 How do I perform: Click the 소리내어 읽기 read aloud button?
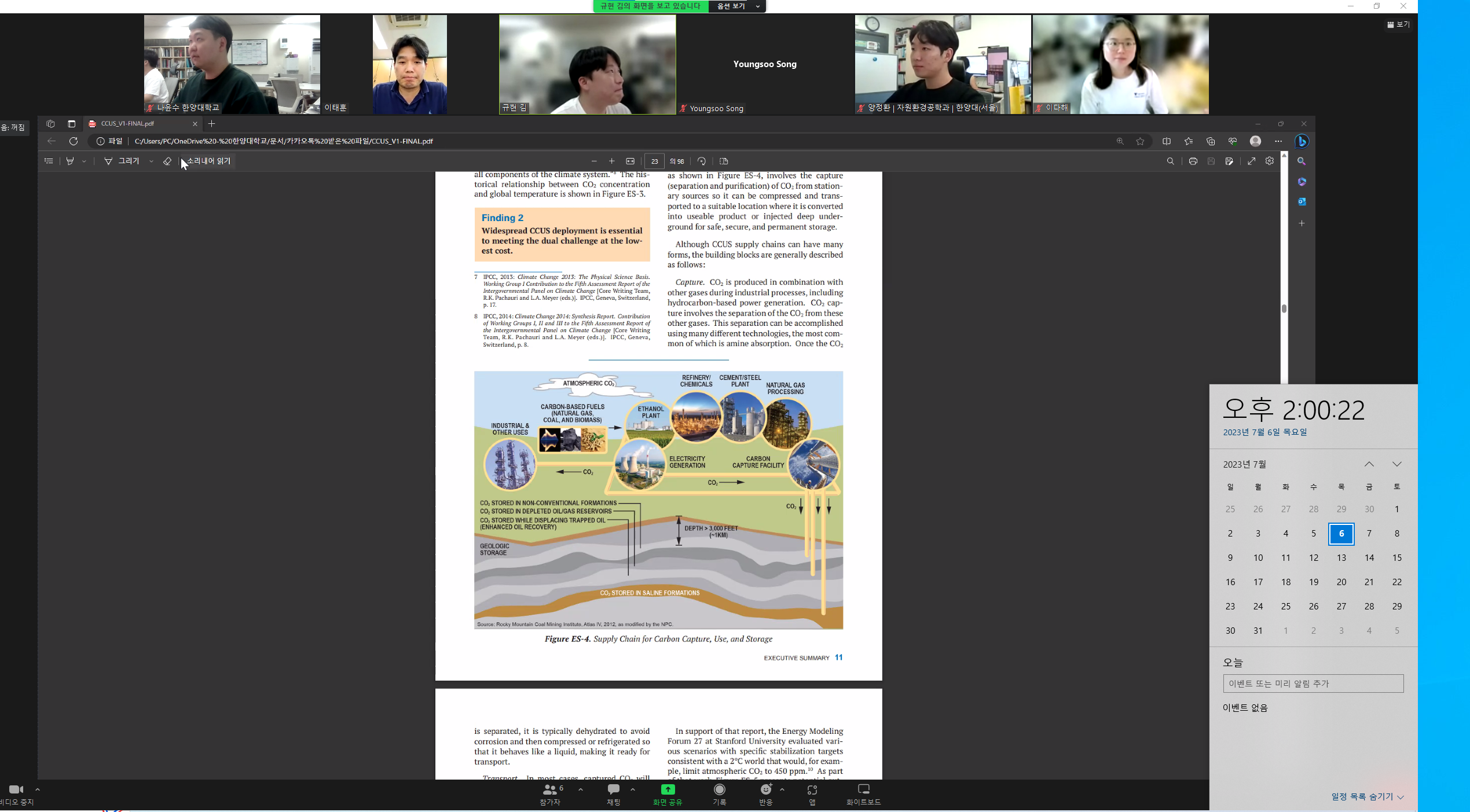pyautogui.click(x=208, y=161)
